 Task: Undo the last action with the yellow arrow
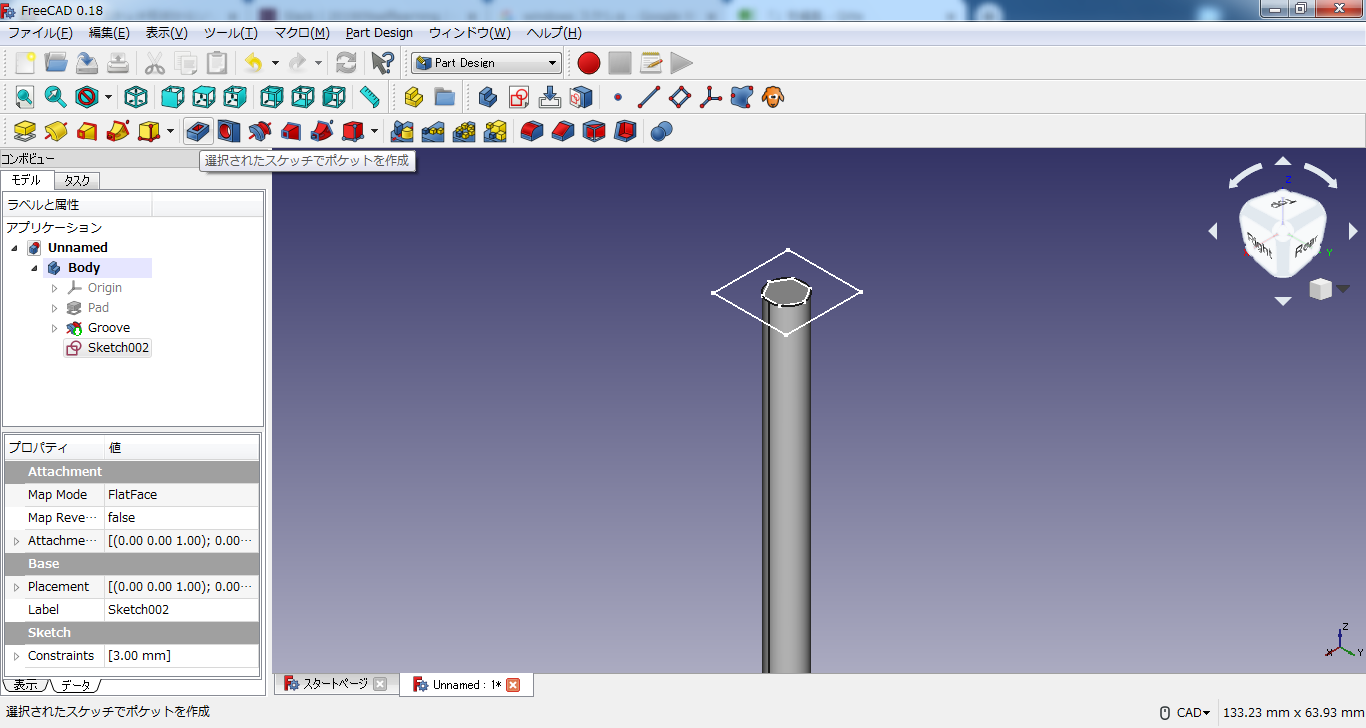(253, 63)
